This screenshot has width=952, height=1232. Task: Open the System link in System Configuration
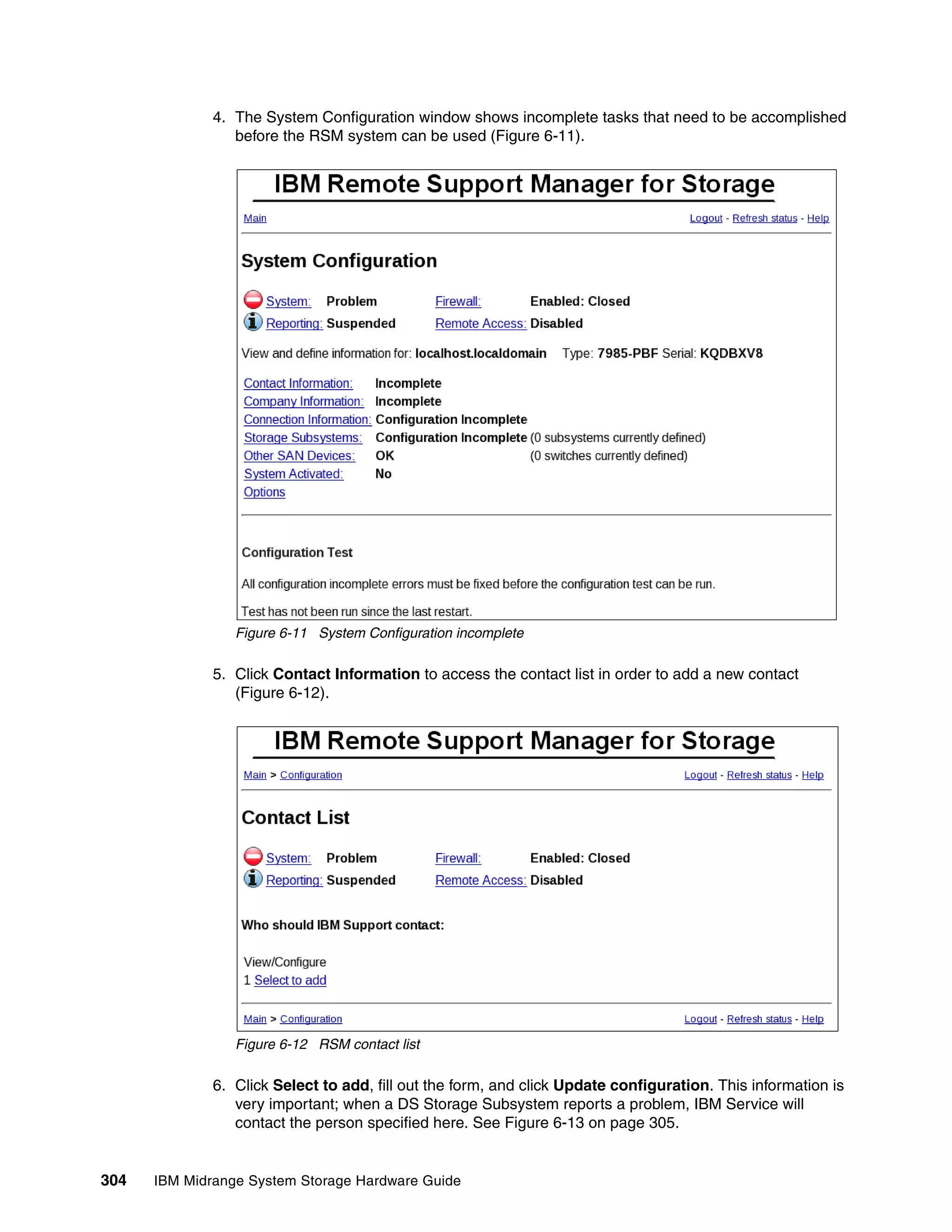point(288,301)
